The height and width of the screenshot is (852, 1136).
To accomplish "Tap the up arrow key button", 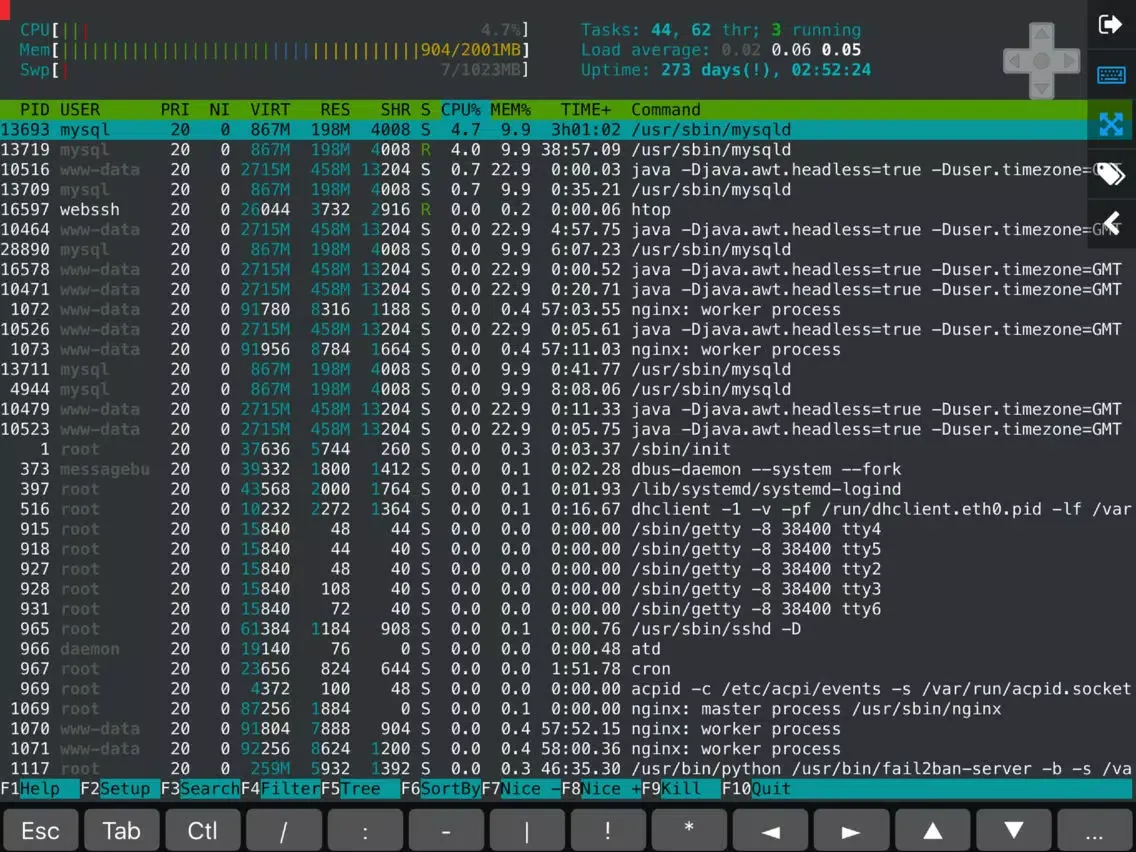I will pos(932,830).
